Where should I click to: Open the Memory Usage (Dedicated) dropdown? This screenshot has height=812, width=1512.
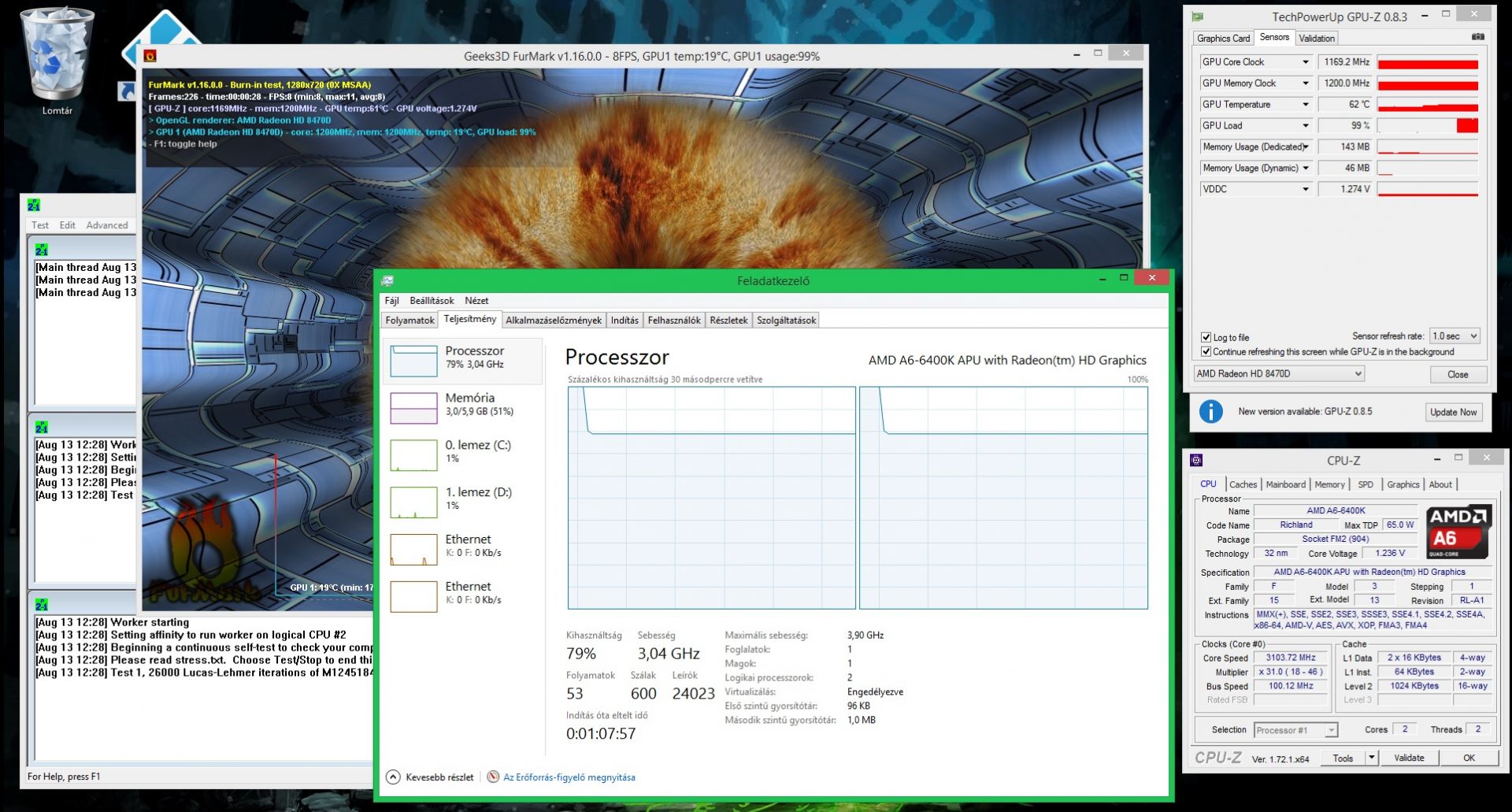(1305, 147)
